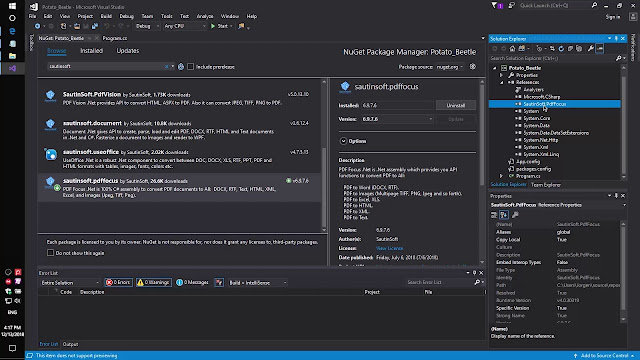Image resolution: width=640 pixels, height=360 pixels.
Task: Click the Find in Files toolbar icon
Action: point(241,26)
